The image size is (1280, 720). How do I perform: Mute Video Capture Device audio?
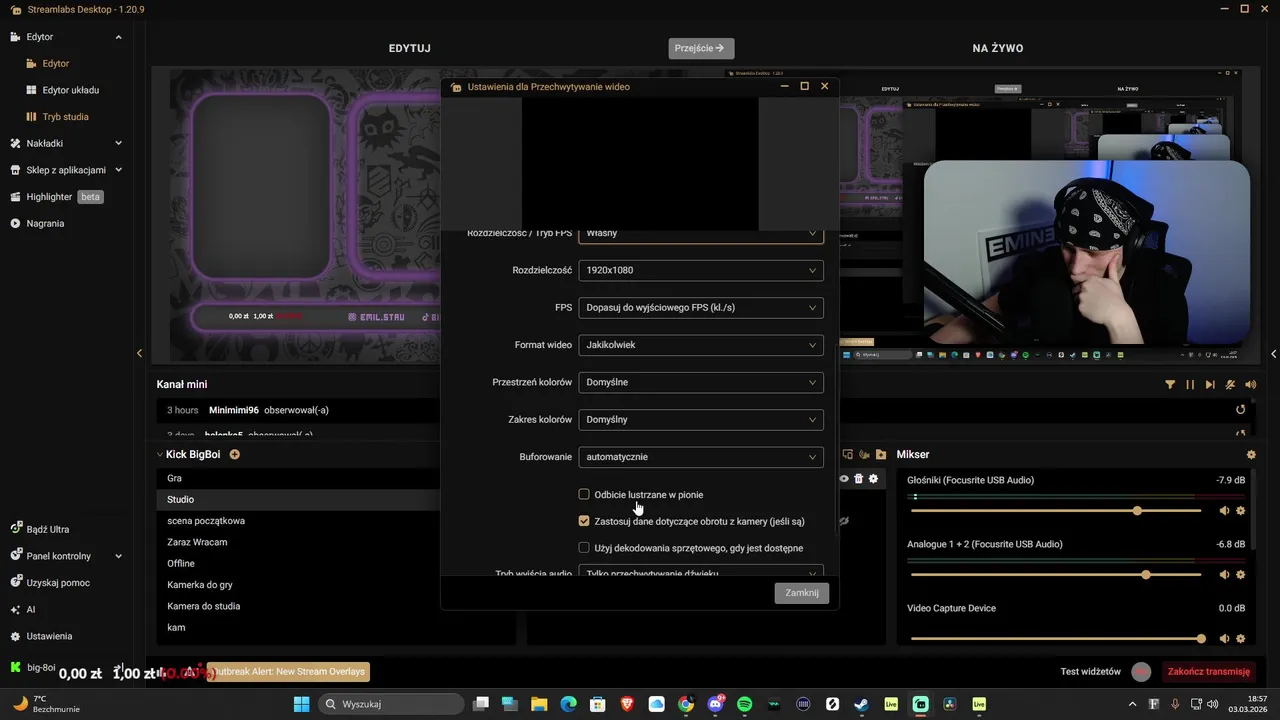[x=1225, y=639]
